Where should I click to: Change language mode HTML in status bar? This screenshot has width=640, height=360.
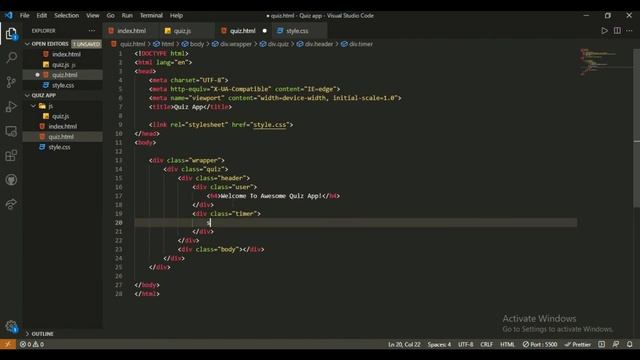click(x=507, y=344)
